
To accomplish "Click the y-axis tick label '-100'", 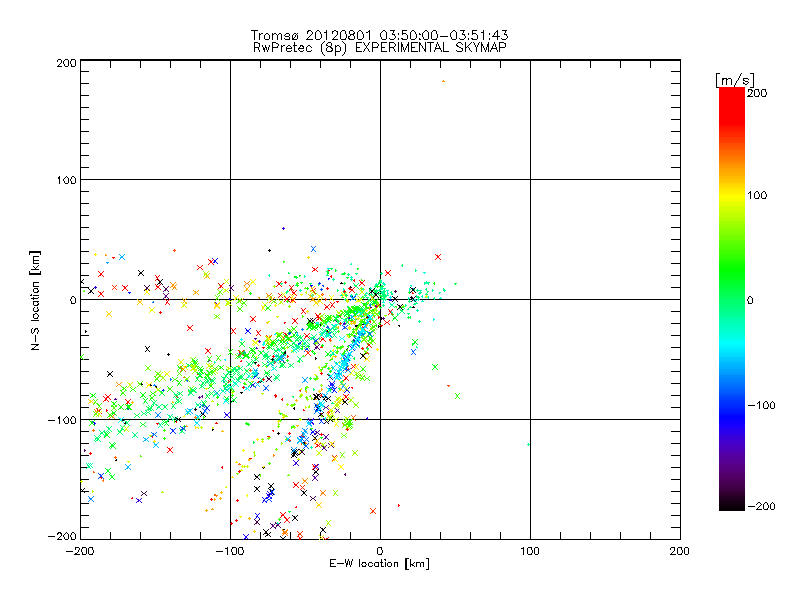I will click(62, 420).
